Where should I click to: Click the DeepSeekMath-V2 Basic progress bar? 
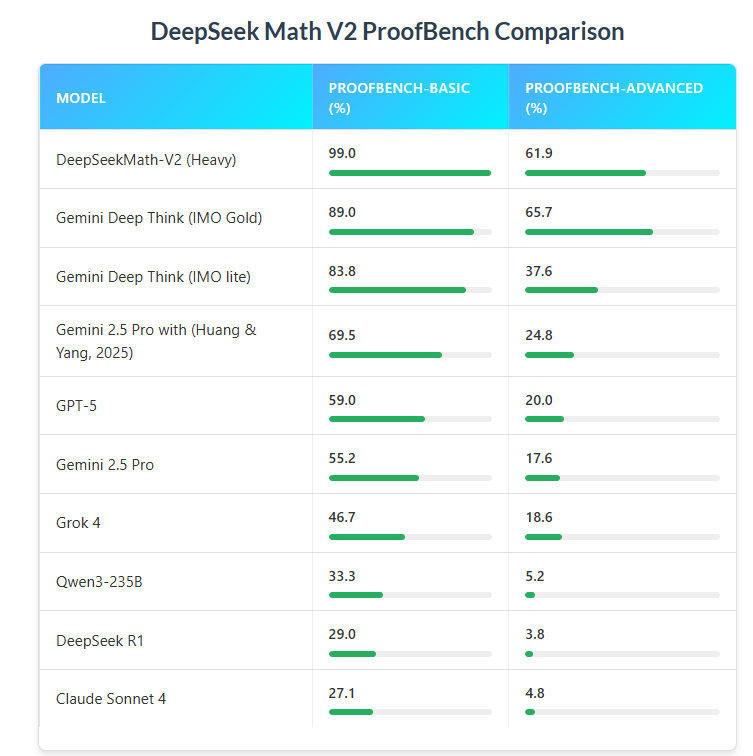(409, 173)
